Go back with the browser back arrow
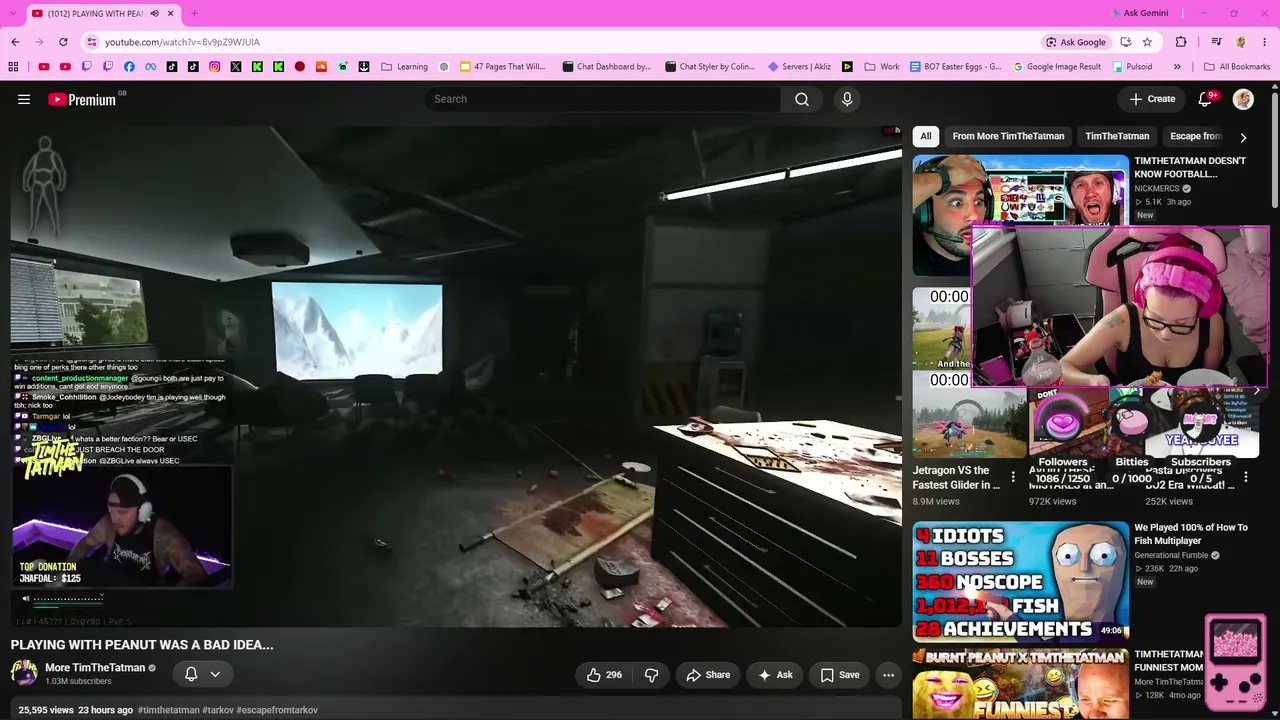This screenshot has height=720, width=1280. (15, 42)
